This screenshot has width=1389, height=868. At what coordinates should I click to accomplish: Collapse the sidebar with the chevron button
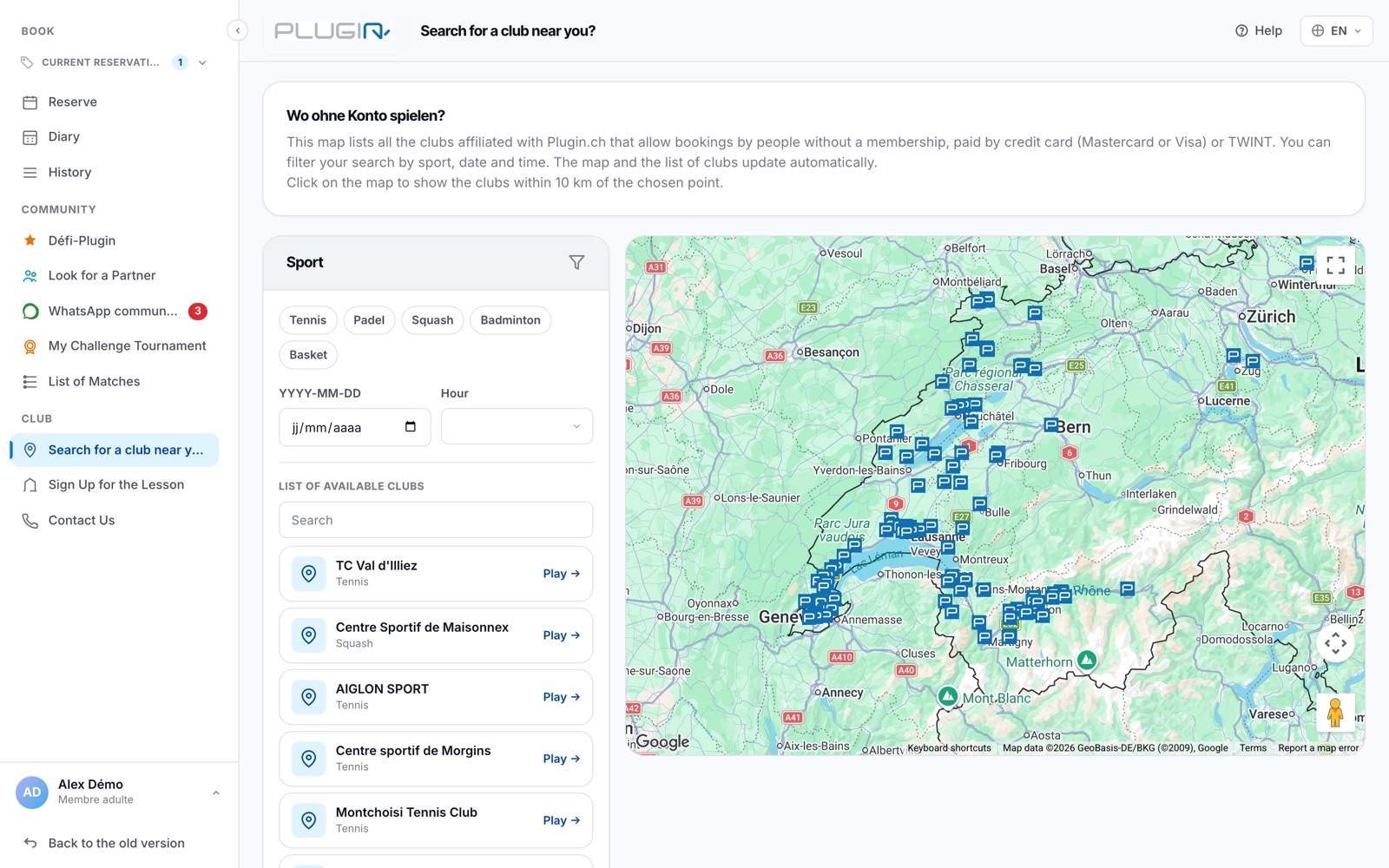point(237,30)
